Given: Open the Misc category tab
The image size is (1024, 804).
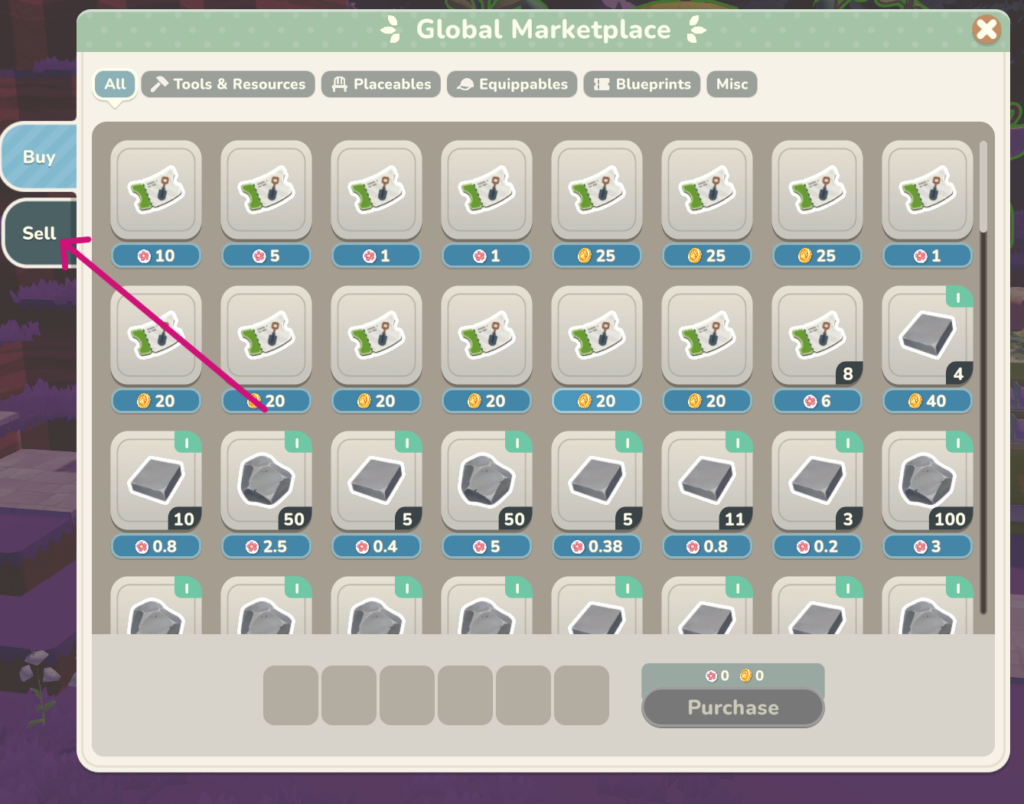Looking at the screenshot, I should tap(731, 84).
